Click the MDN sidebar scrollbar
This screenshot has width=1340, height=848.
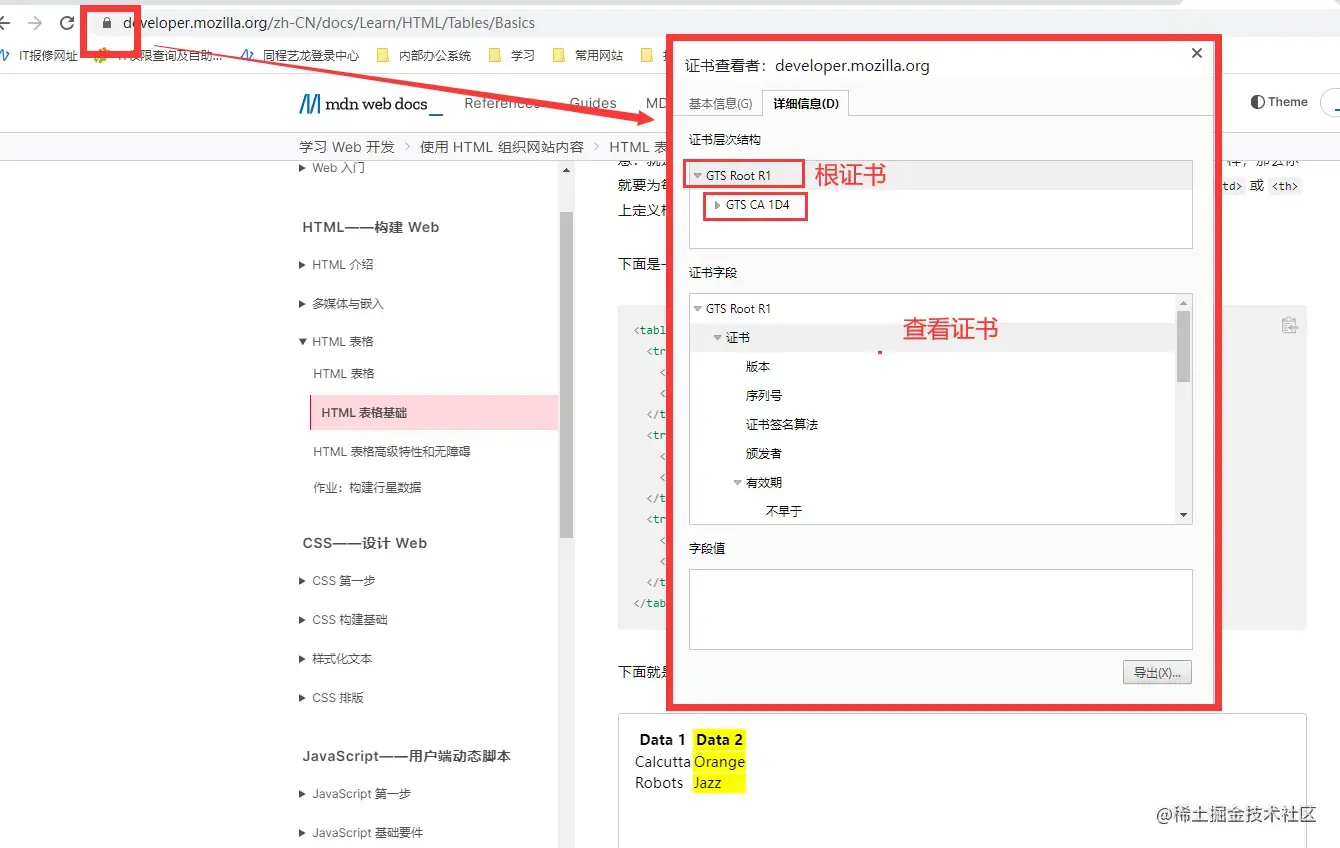pos(567,375)
